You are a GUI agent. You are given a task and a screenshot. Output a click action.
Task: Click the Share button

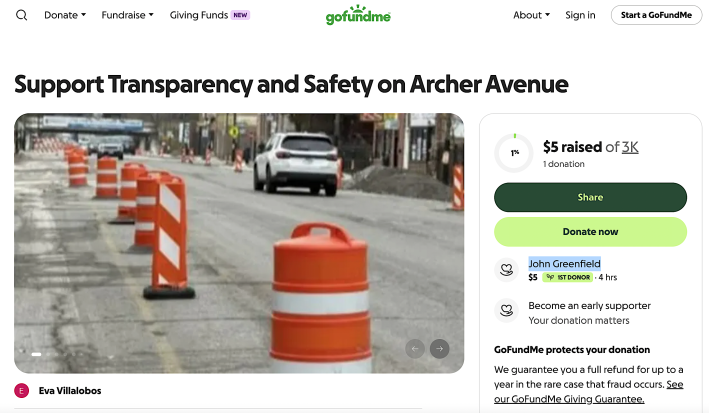click(x=590, y=197)
